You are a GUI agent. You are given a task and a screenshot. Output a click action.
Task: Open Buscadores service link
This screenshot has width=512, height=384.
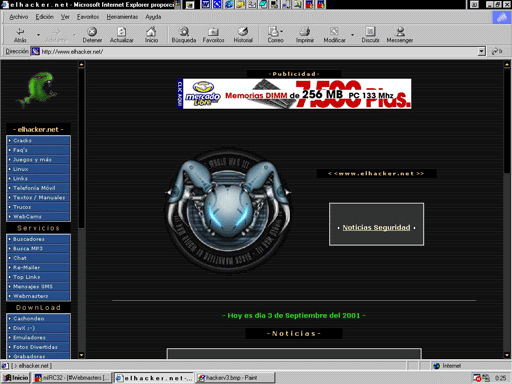click(38, 239)
